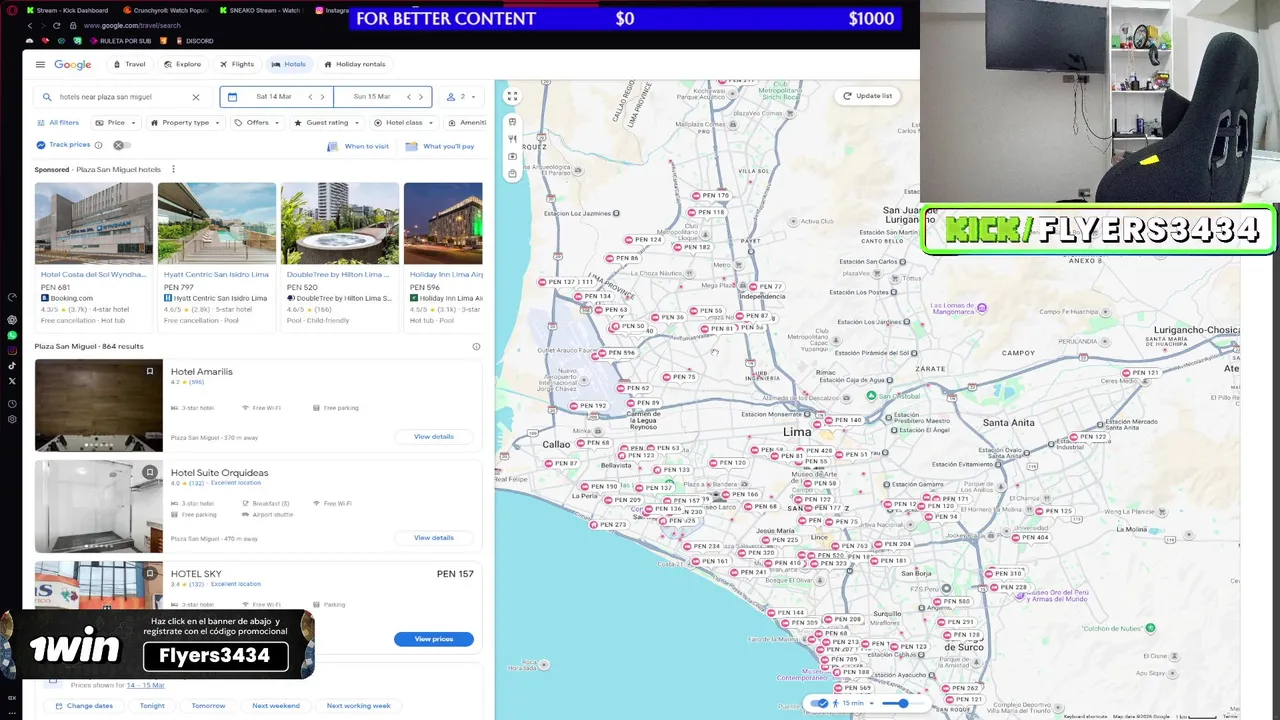Save Hotel Suite Orquideas bookmark icon
1280x720 pixels.
point(150,472)
